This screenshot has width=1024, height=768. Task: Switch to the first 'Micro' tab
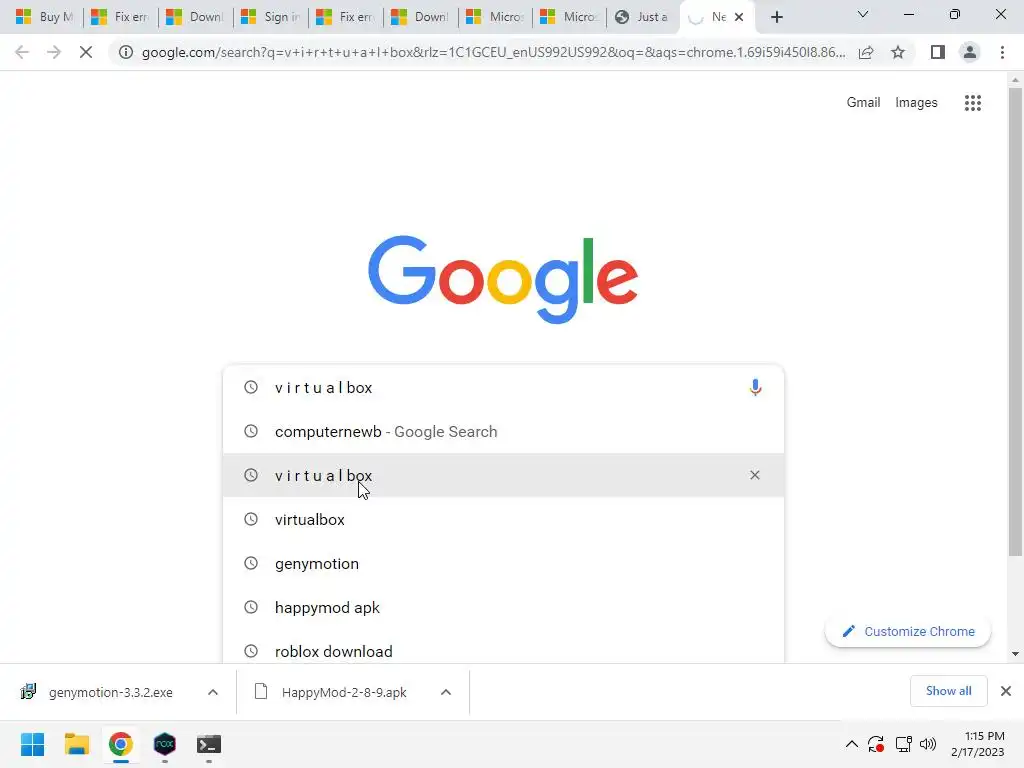pos(496,17)
